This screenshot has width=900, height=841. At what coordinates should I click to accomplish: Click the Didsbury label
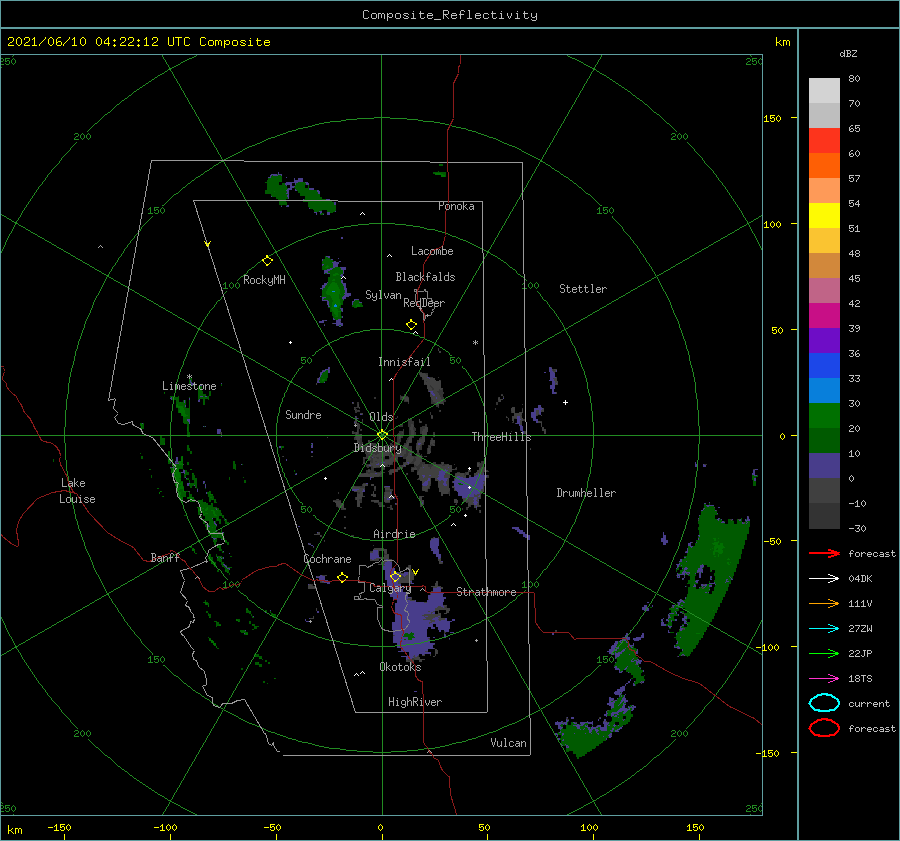pos(377,448)
